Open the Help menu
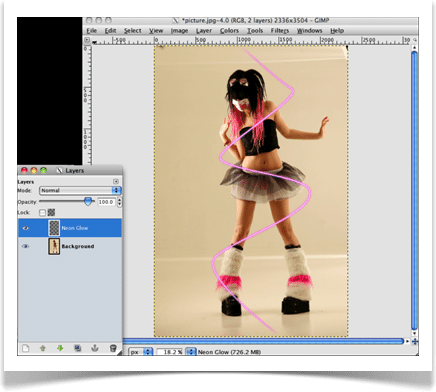 point(337,31)
